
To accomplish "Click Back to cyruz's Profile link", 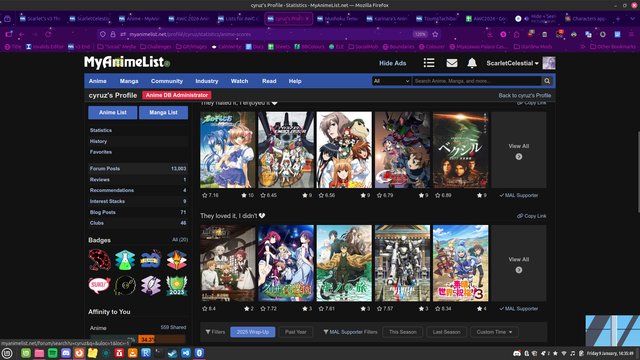I will coord(524,95).
